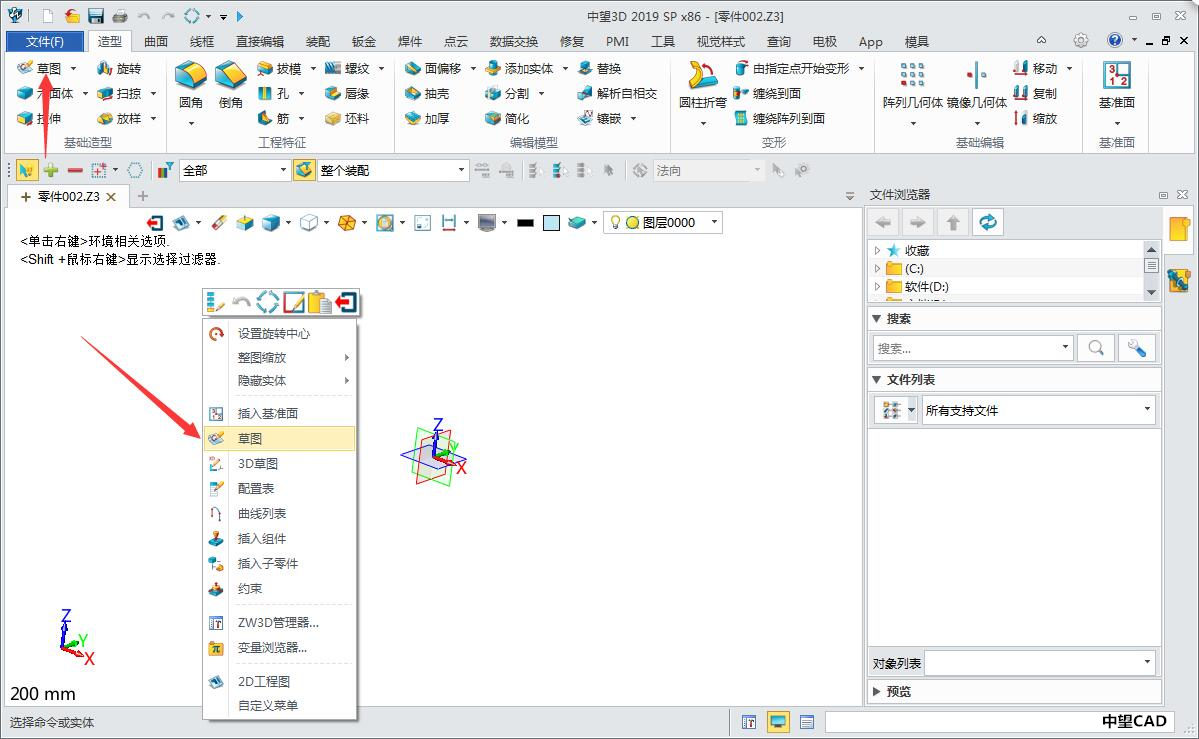This screenshot has height=739, width=1199.
Task: Click the 圆角 fillet tool icon
Action: tap(191, 77)
